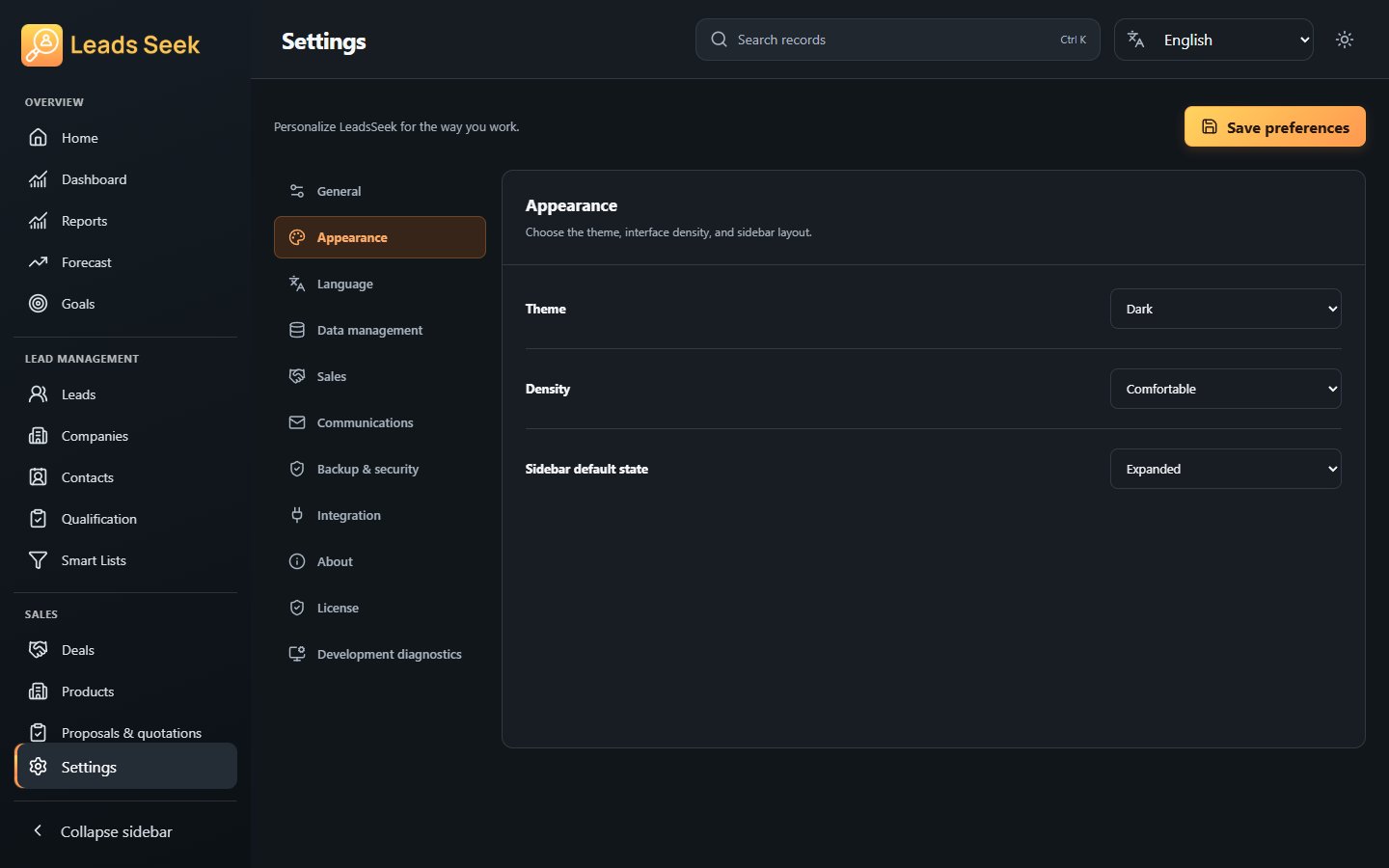Viewport: 1389px width, 868px height.
Task: Click the Qualification clipboard icon
Action: (x=38, y=519)
